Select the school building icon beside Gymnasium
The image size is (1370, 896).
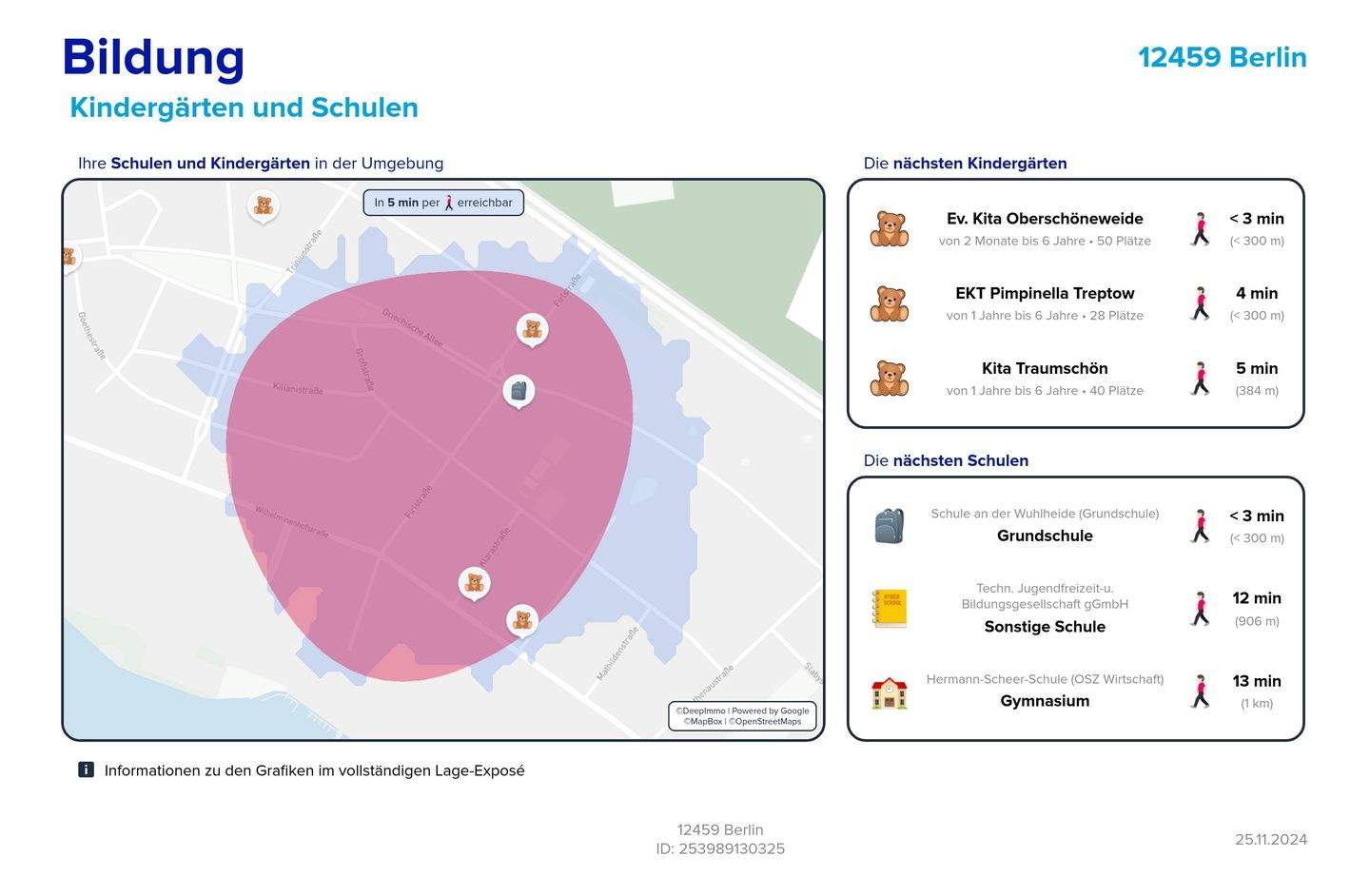(x=889, y=692)
